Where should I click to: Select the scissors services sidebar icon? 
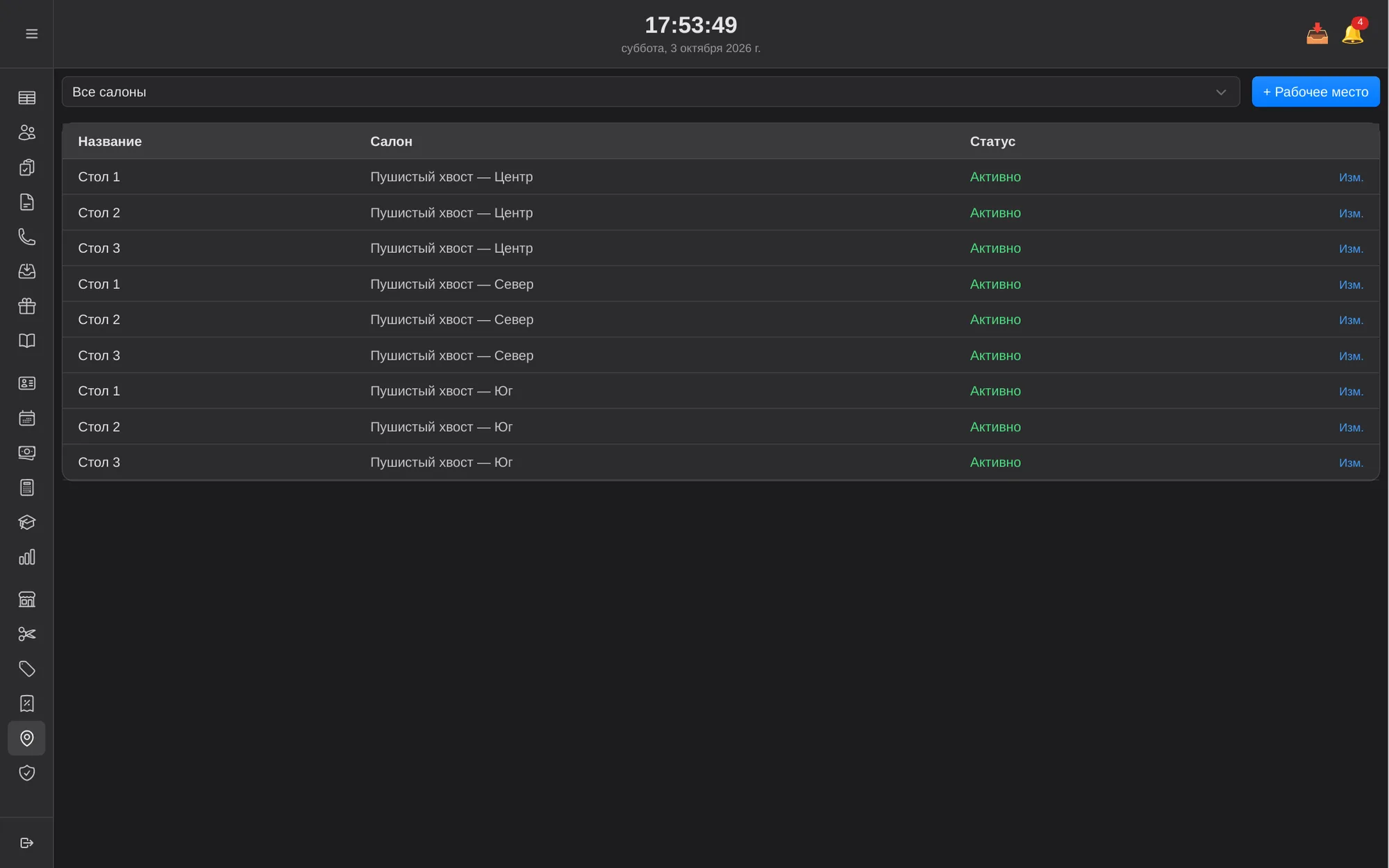[26, 634]
